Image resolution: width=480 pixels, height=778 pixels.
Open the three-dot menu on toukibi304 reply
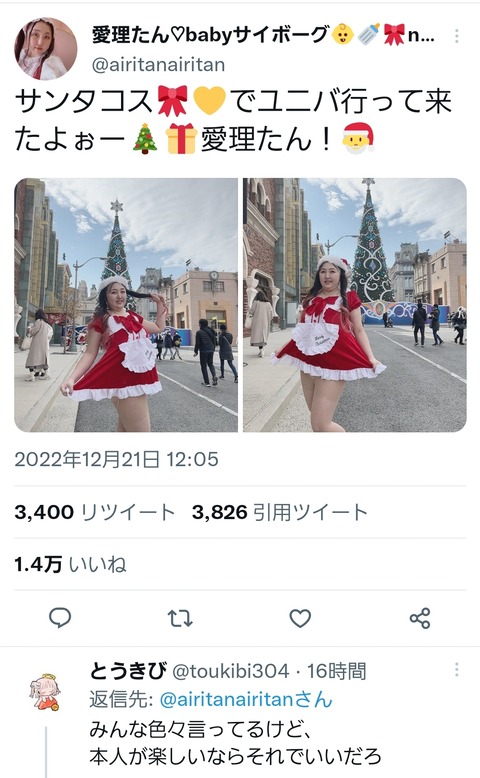(457, 670)
